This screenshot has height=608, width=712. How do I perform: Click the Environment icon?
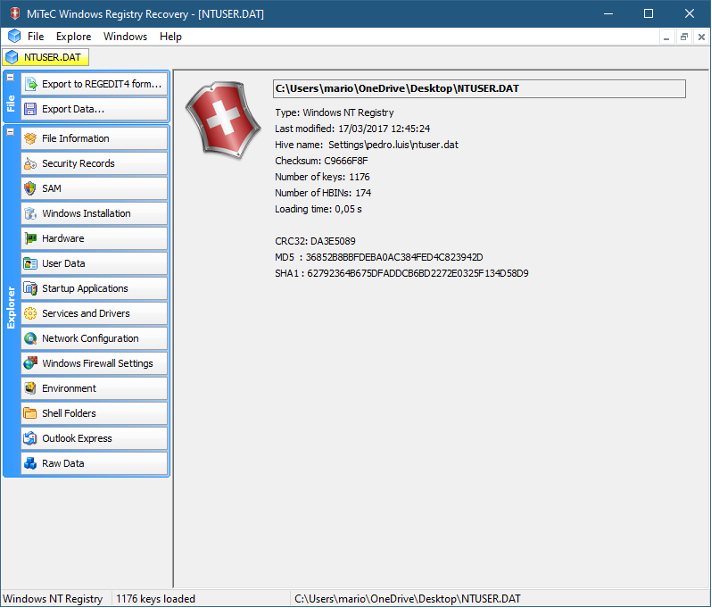[x=30, y=388]
